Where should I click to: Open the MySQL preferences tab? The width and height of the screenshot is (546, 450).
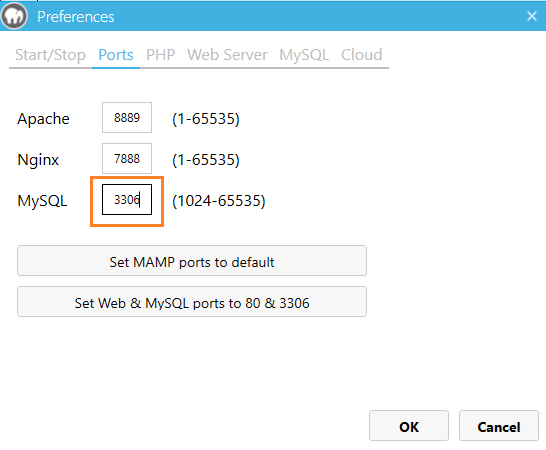click(304, 55)
